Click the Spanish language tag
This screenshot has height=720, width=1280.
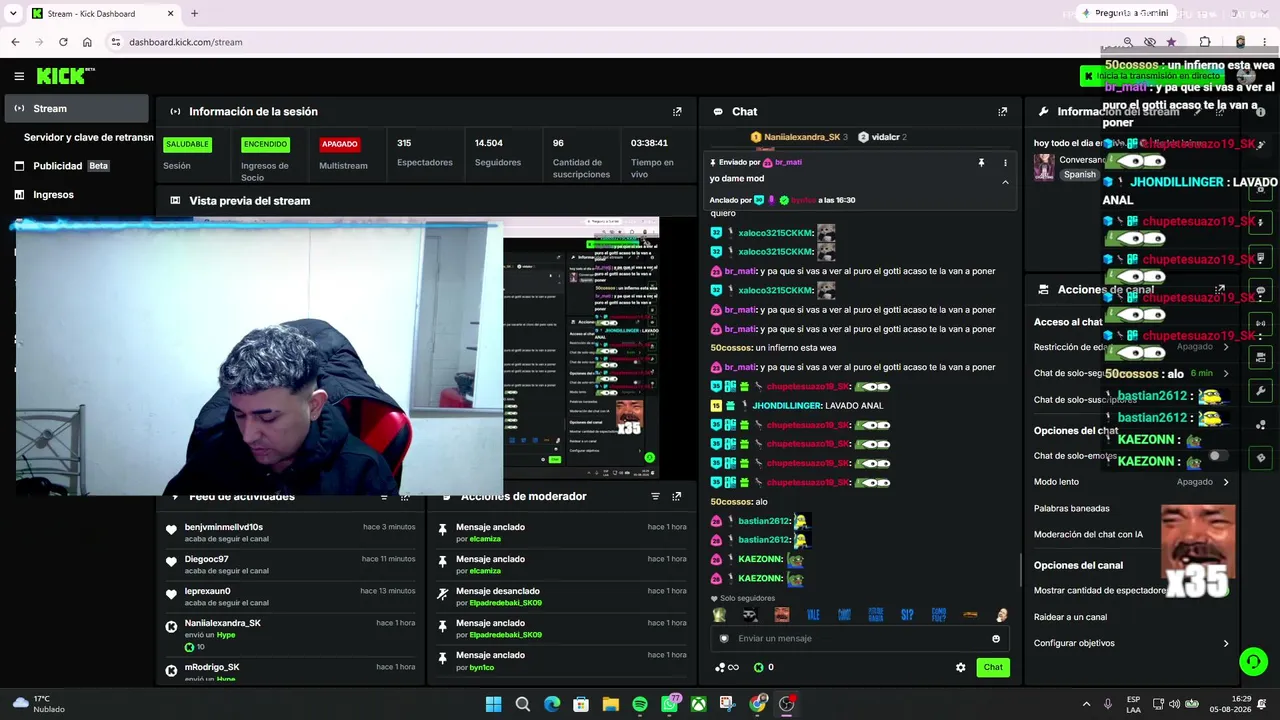[1080, 174]
